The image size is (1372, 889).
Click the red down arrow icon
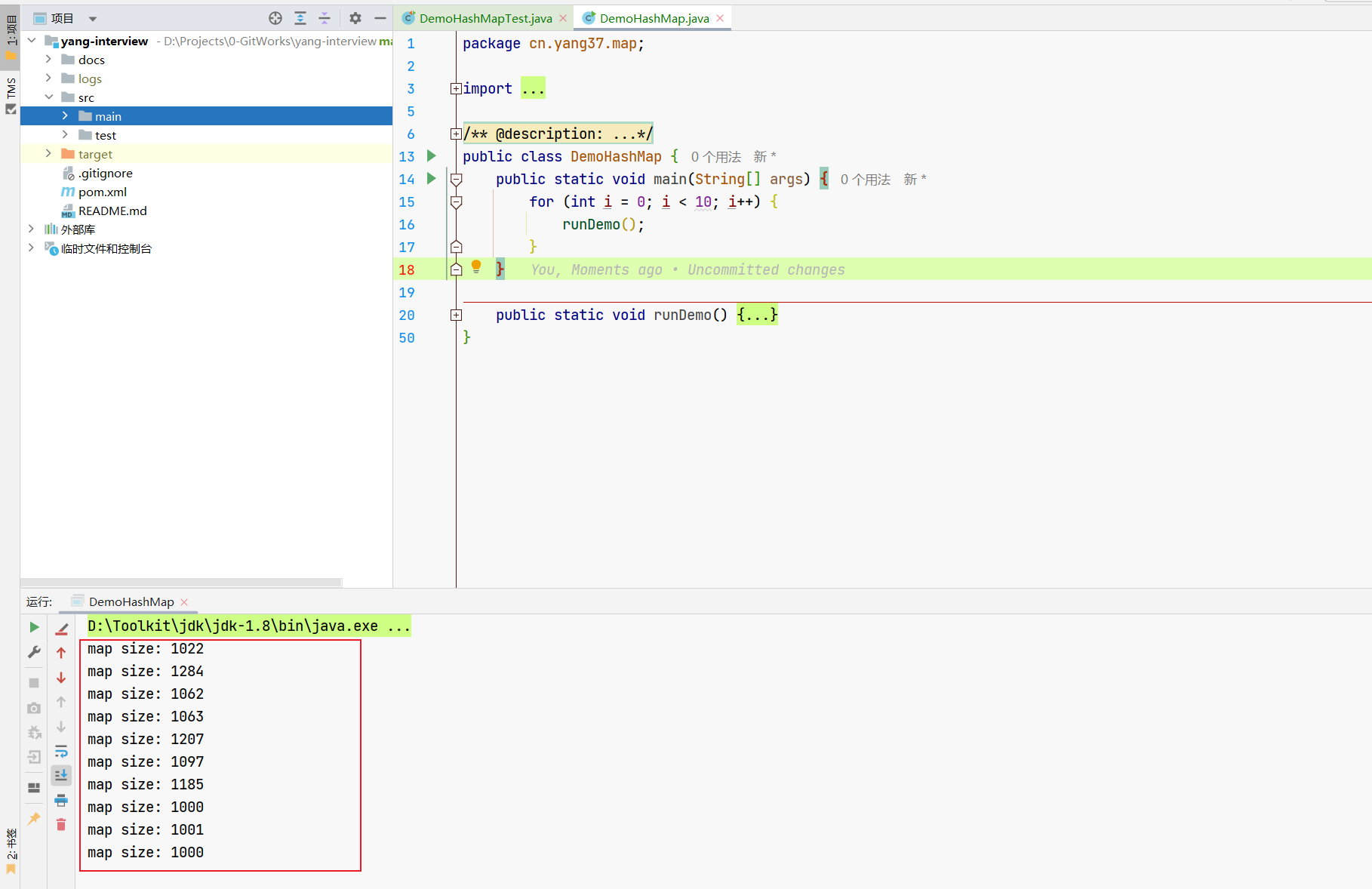click(62, 678)
